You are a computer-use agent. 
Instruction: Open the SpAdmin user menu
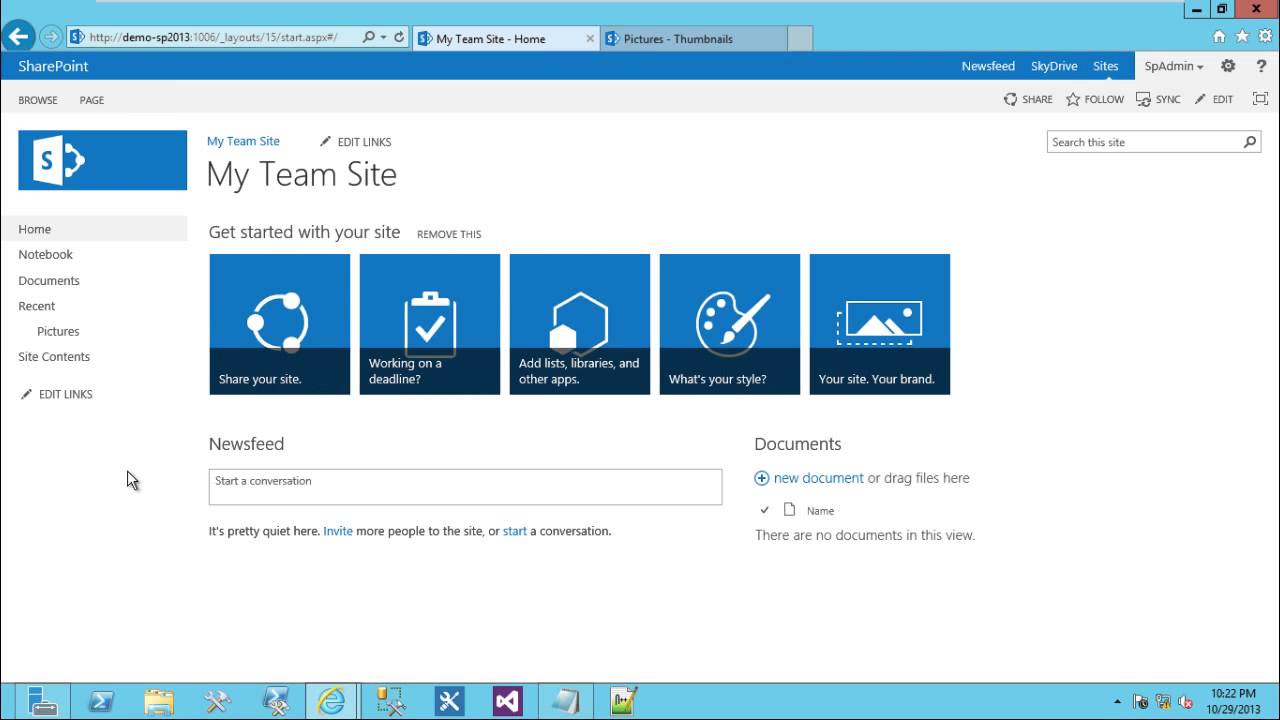1173,66
